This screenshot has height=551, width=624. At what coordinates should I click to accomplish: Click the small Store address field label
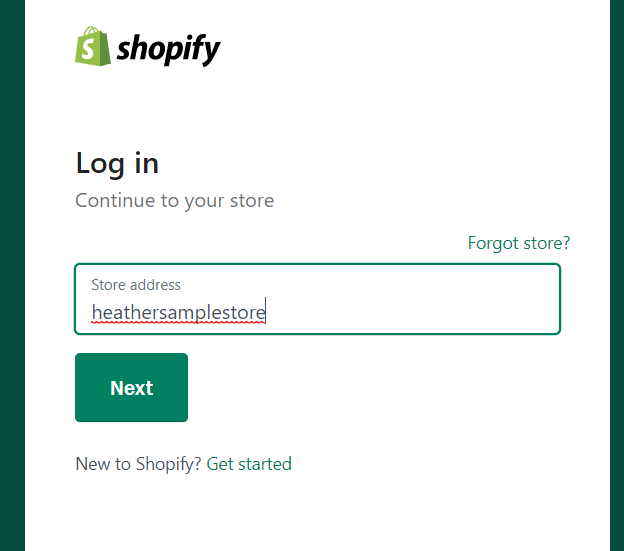[136, 285]
